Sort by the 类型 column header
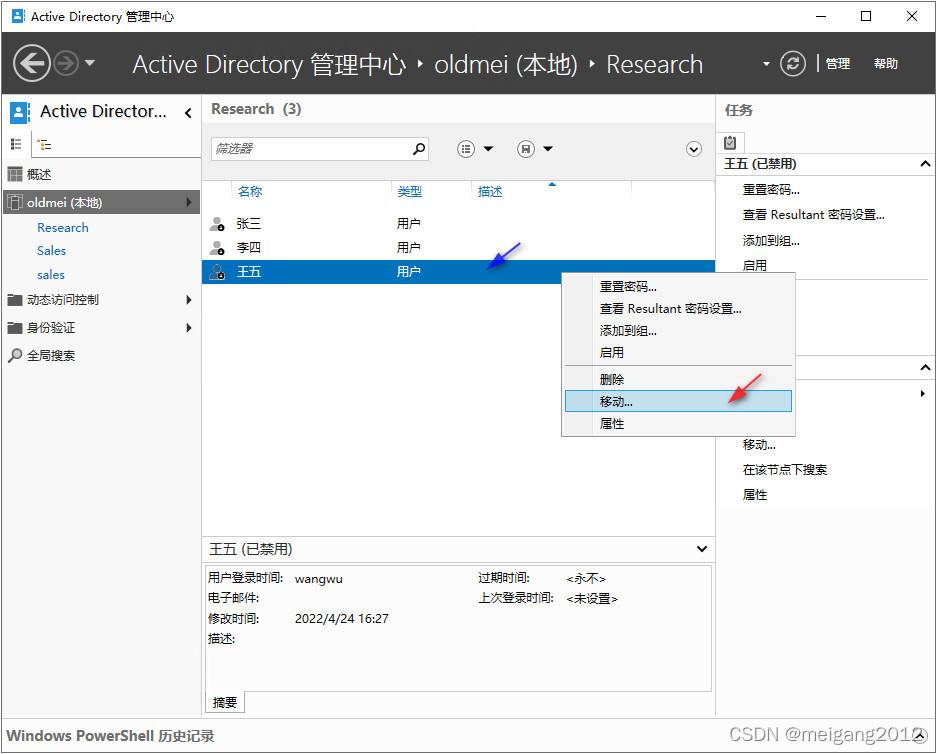Viewport: 937px width, 754px height. (x=410, y=192)
